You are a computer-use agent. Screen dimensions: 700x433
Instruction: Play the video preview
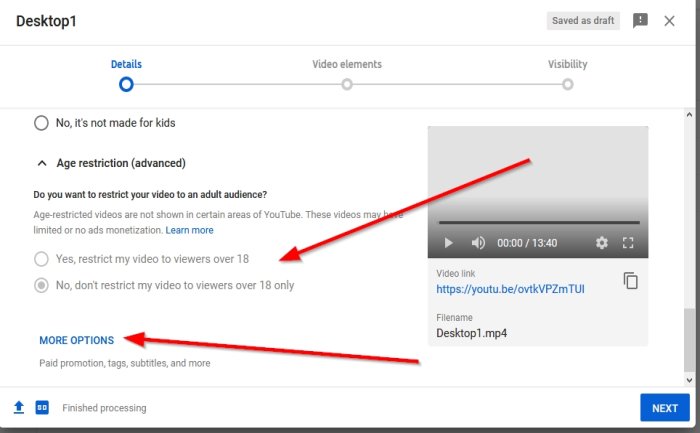[x=449, y=243]
